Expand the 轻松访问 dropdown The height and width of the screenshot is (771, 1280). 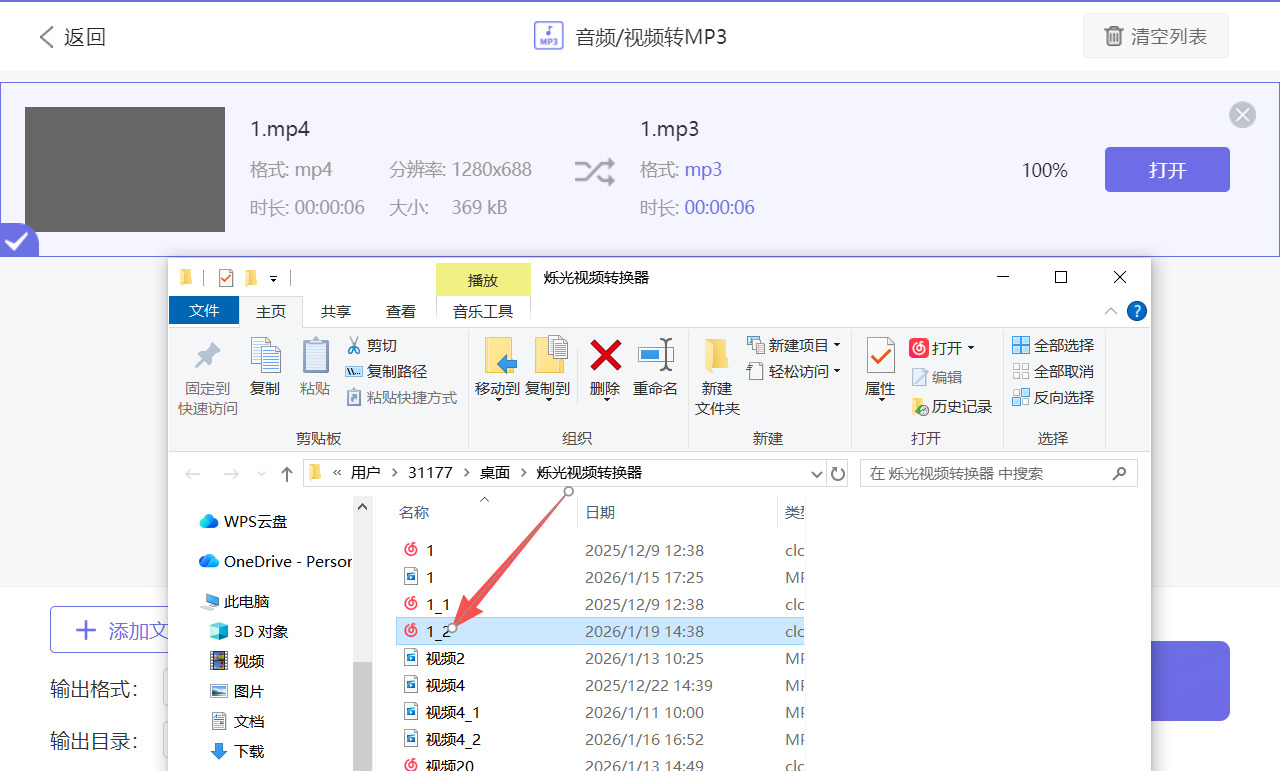point(794,371)
